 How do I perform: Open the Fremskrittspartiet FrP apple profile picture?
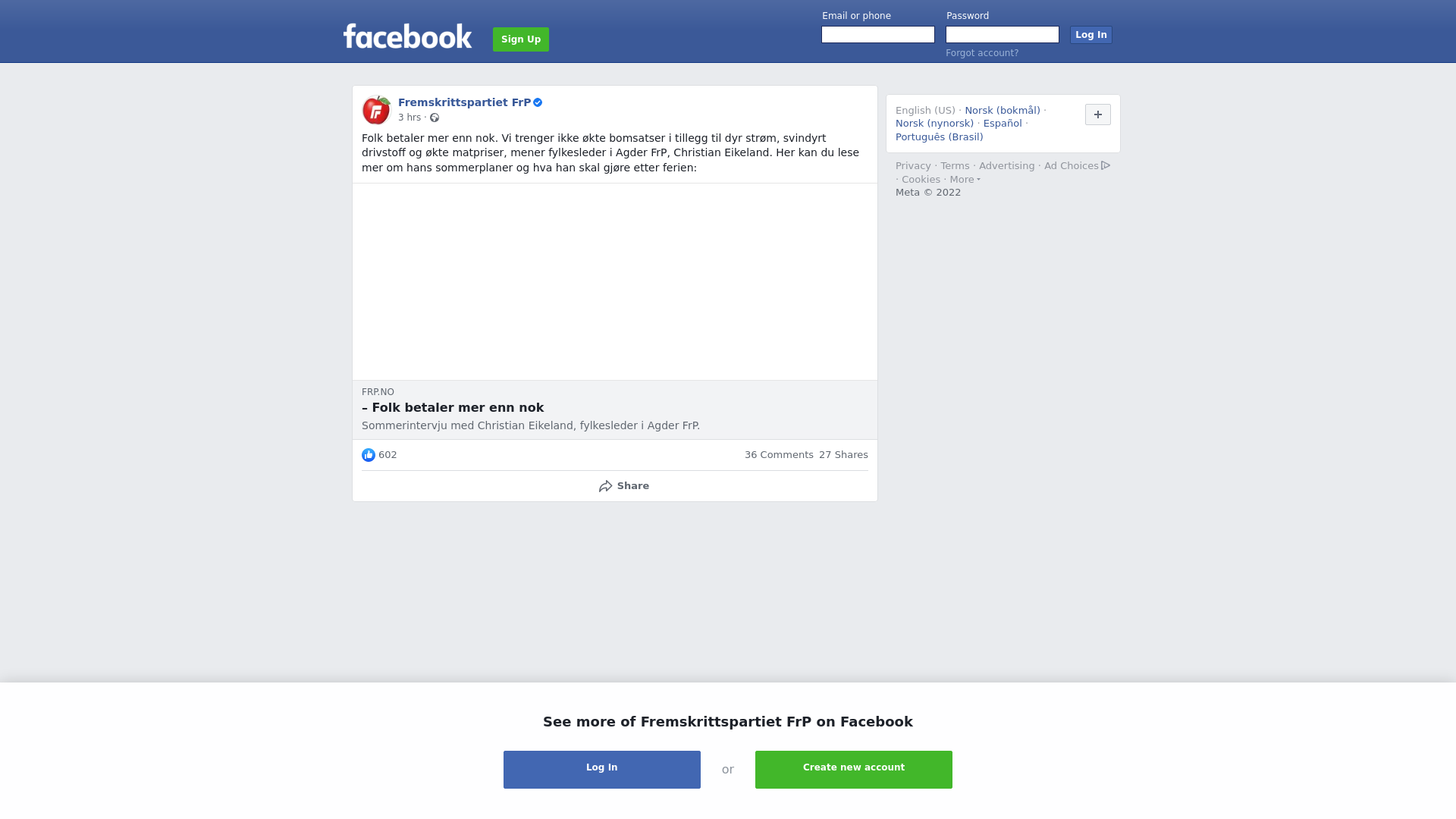click(376, 110)
